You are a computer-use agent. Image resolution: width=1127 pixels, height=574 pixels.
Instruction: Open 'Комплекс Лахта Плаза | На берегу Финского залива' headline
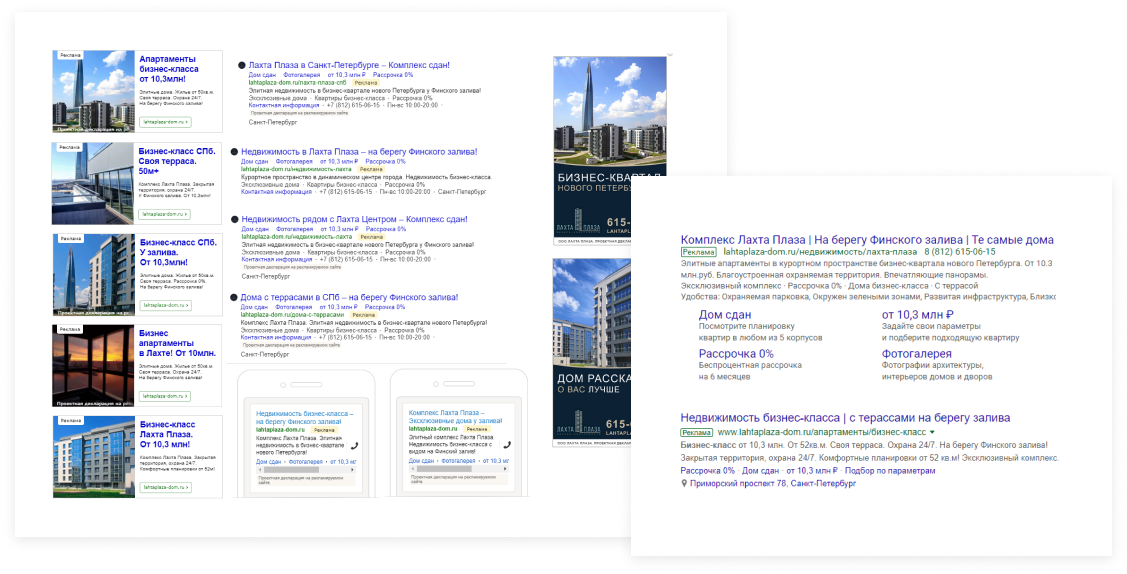point(867,240)
